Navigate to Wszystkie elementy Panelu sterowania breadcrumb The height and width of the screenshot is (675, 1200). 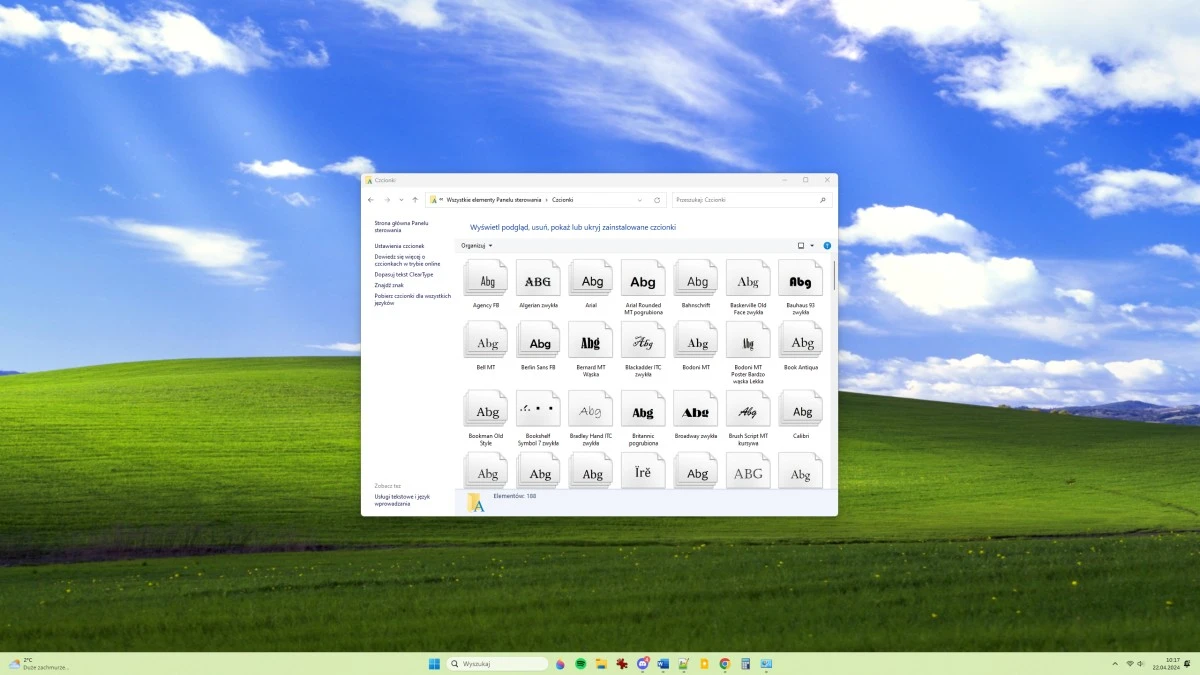494,199
